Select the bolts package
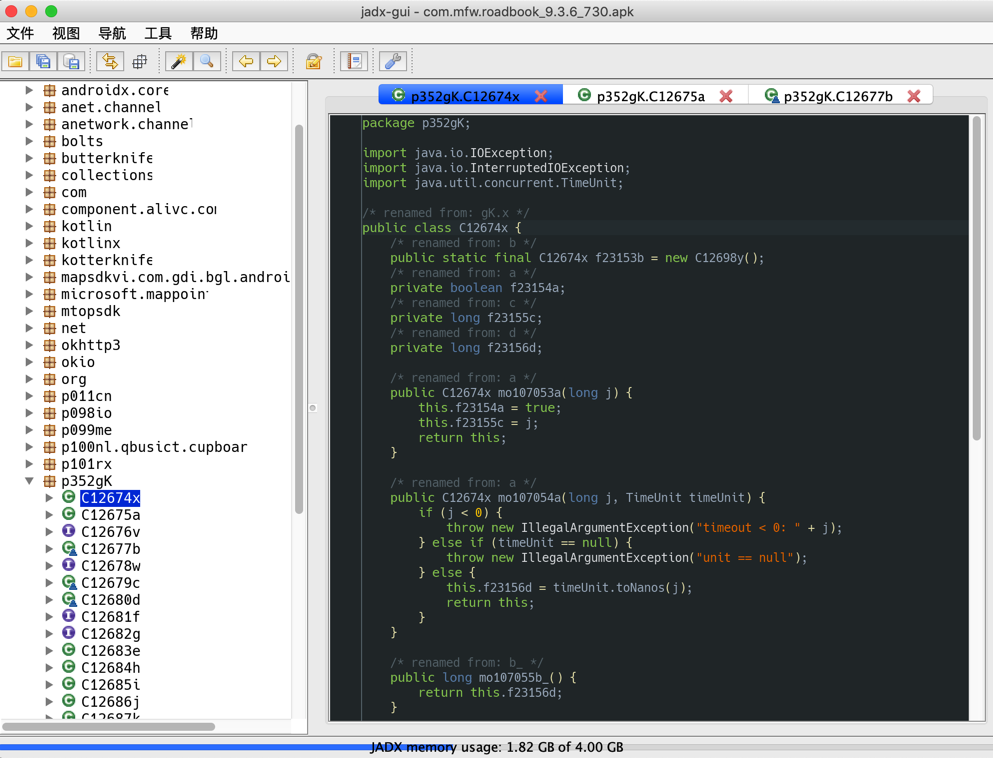Image resolution: width=993 pixels, height=758 pixels. point(82,141)
